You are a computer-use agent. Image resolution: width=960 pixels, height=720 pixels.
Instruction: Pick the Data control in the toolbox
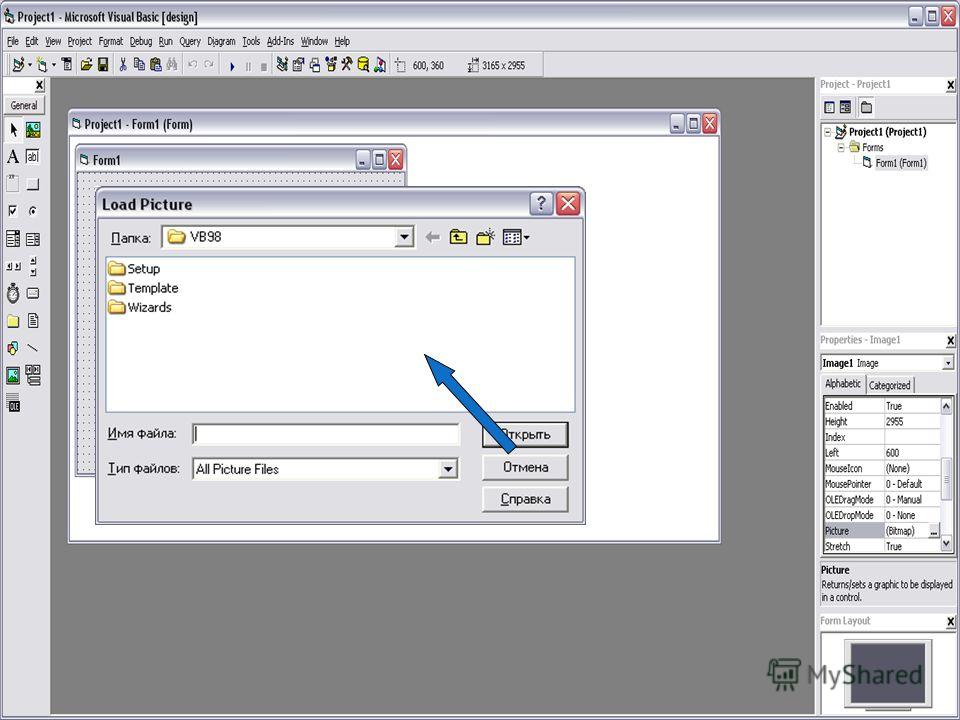coord(33,375)
